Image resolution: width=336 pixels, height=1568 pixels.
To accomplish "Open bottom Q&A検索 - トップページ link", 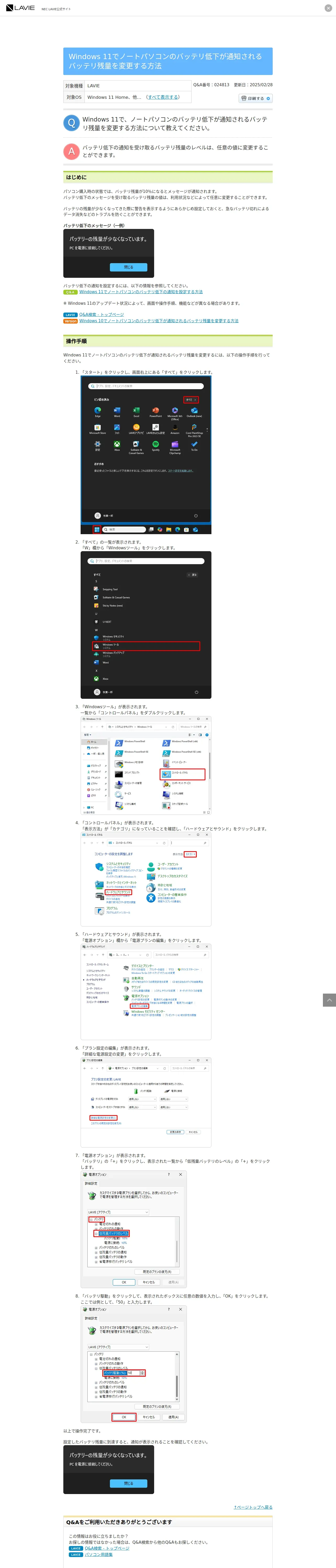I will tap(107, 1548).
